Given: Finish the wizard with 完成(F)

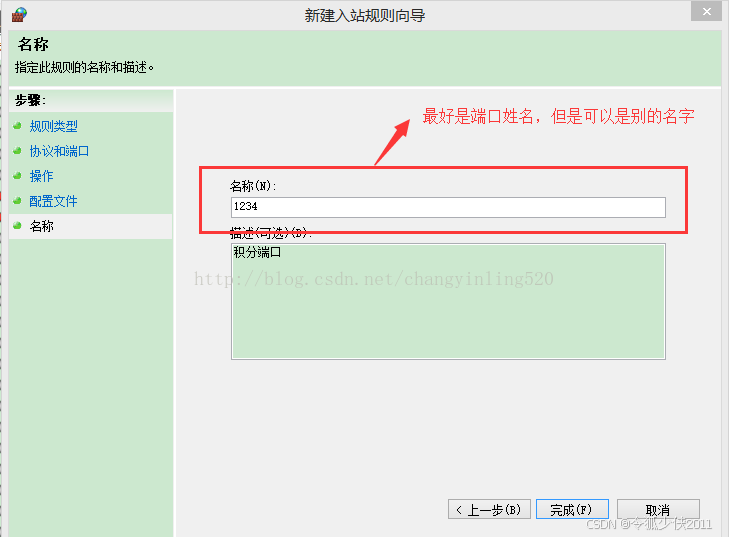Looking at the screenshot, I should click(x=572, y=510).
